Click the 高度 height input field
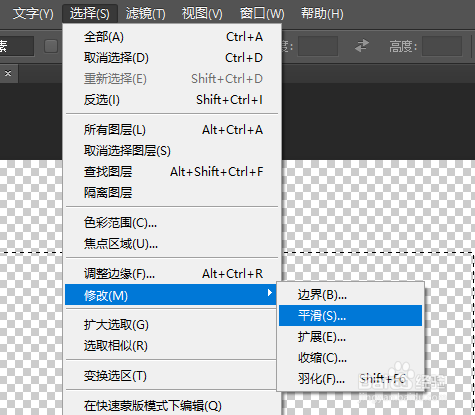The height and width of the screenshot is (415, 475). 442,46
